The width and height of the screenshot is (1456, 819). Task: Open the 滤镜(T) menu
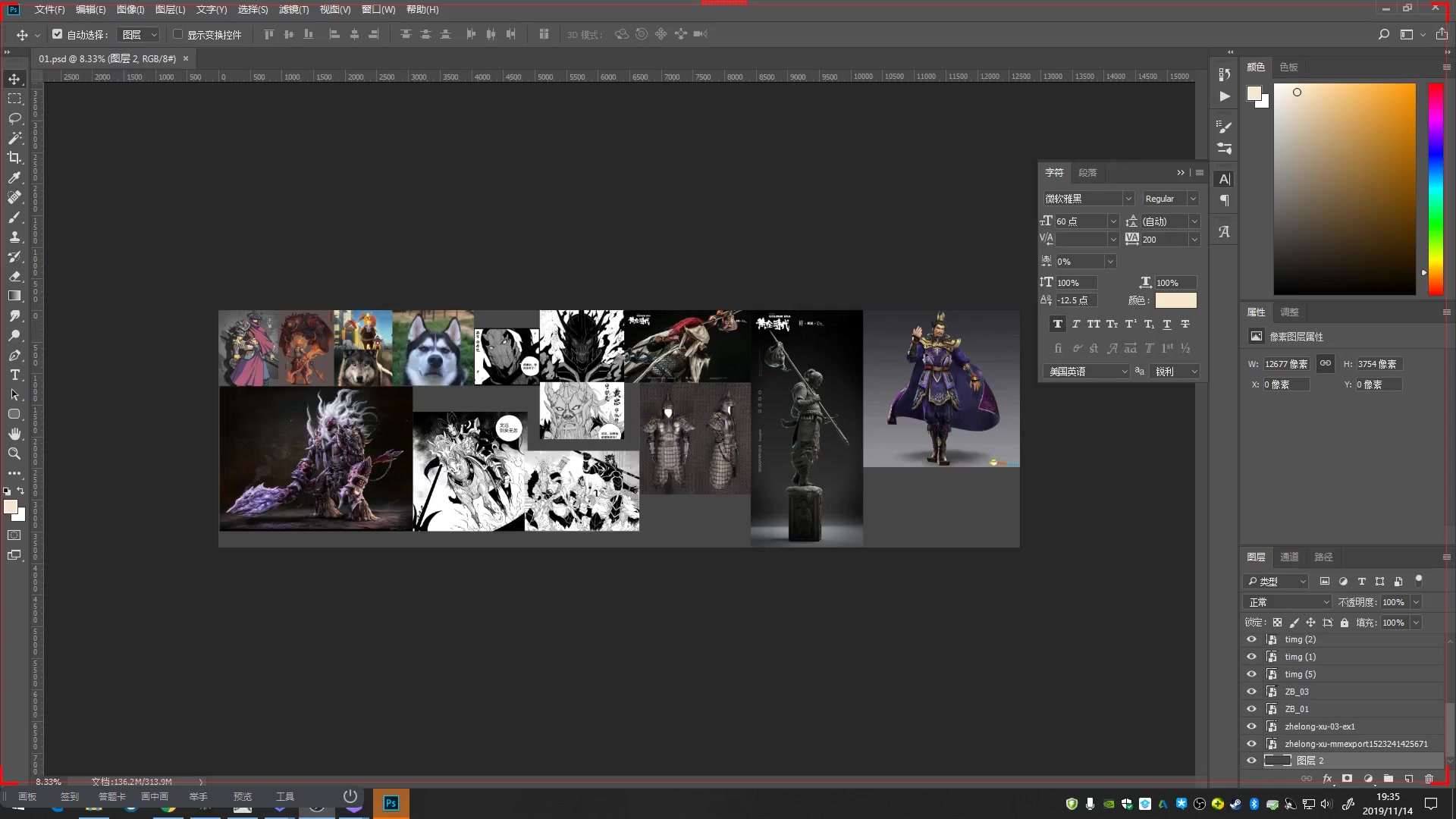click(293, 10)
